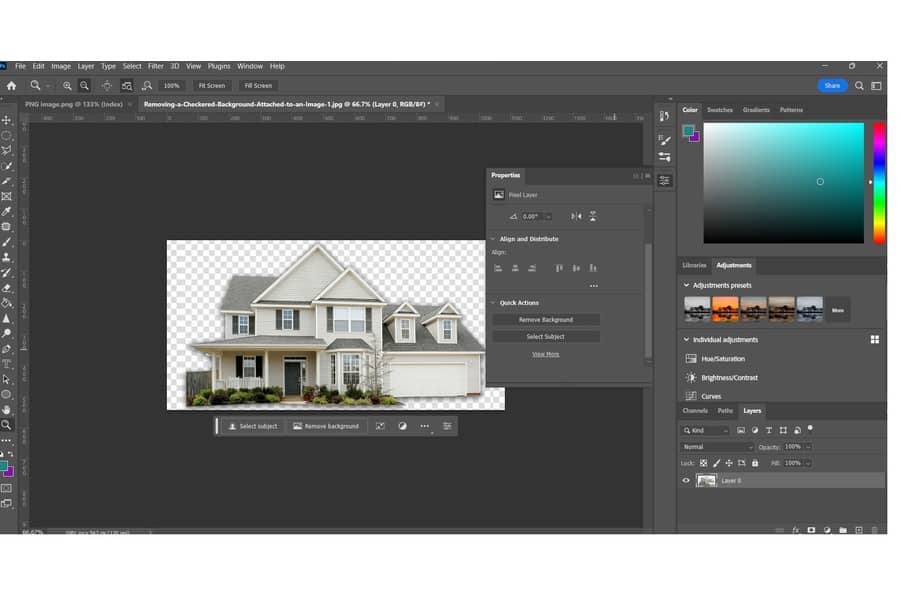This screenshot has width=900, height=600.
Task: Click the Home icon in options bar
Action: click(x=11, y=86)
